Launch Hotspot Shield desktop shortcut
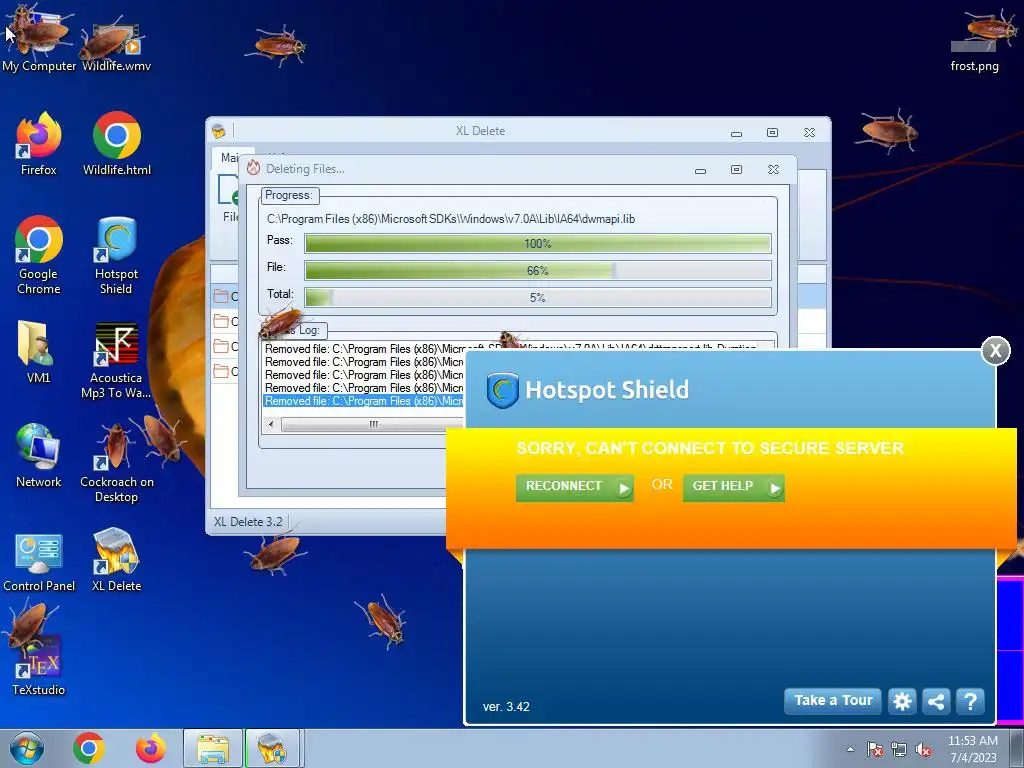This screenshot has height=768, width=1024. (x=116, y=255)
